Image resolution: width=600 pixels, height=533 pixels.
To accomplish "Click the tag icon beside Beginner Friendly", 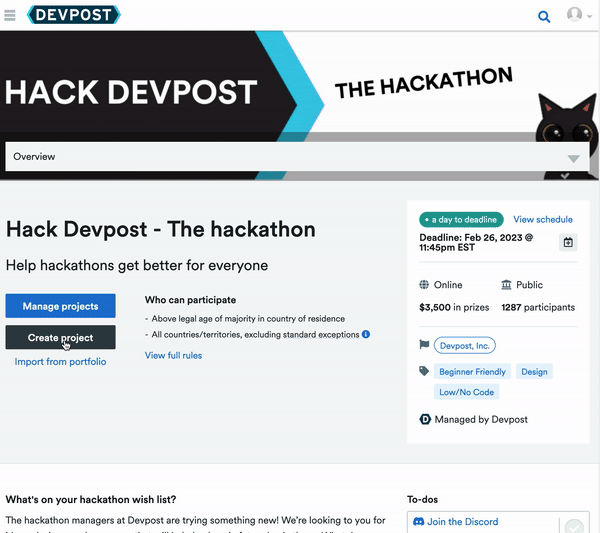I will coord(424,371).
